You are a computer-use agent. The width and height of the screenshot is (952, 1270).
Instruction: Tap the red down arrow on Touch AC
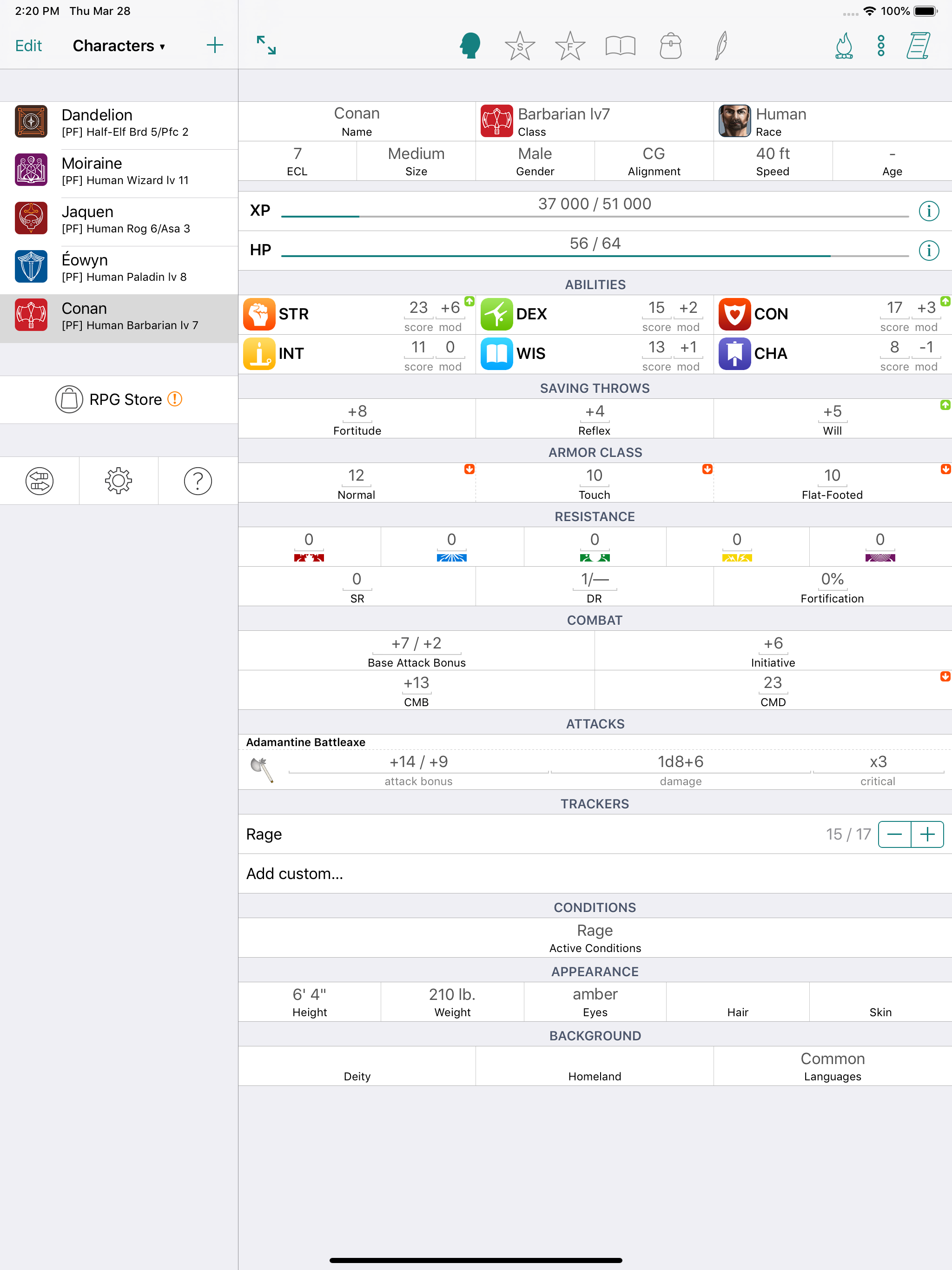pos(707,469)
